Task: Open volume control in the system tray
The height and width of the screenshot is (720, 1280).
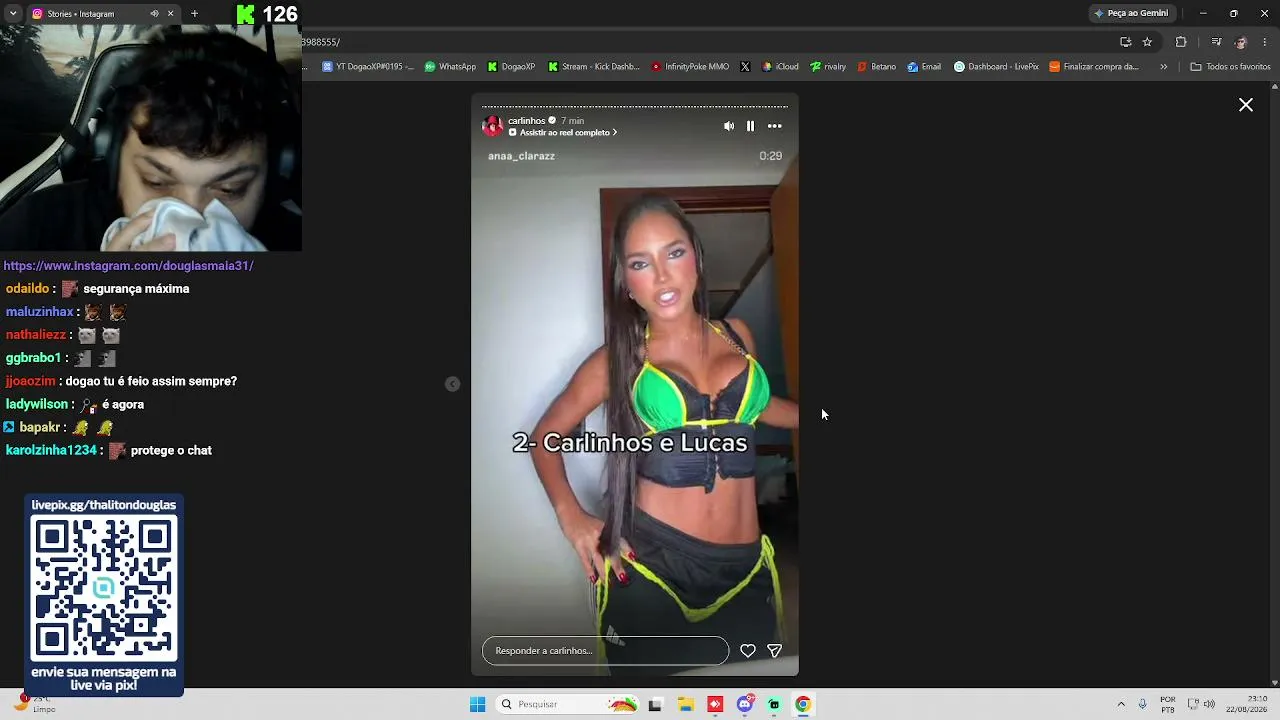Action: (1209, 704)
